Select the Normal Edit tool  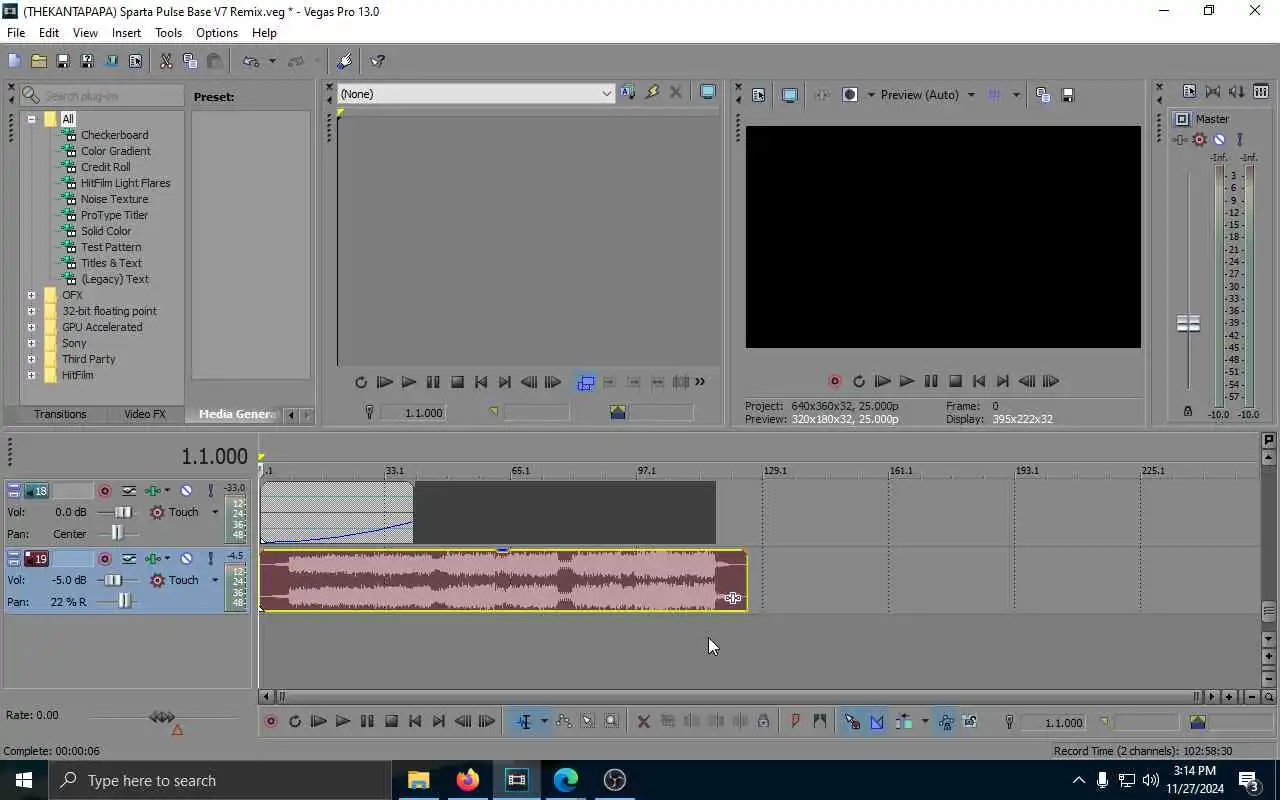pos(524,721)
